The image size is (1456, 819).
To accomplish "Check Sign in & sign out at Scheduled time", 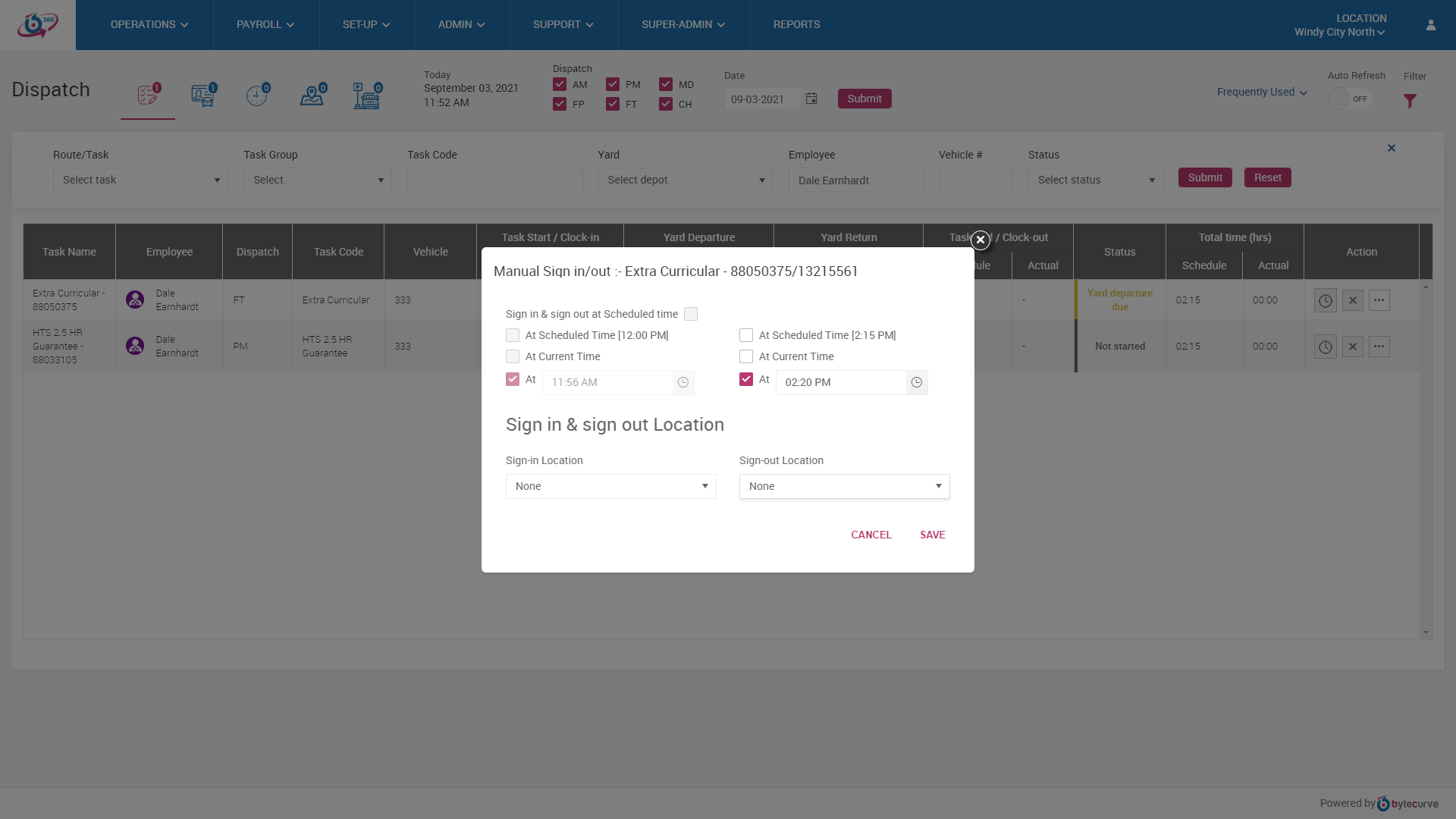I will [x=691, y=314].
